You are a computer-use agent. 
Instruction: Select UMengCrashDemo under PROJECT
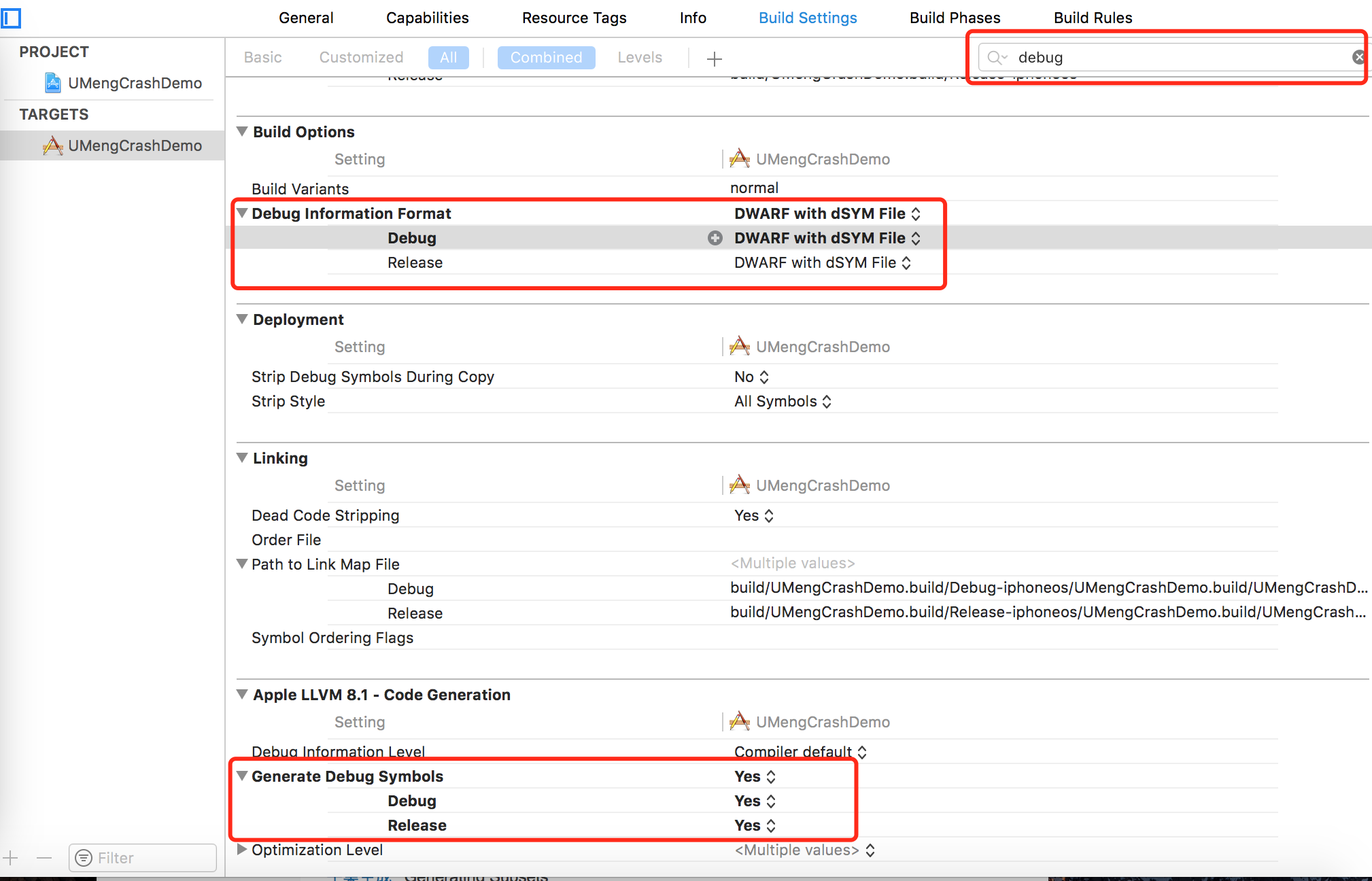click(135, 83)
